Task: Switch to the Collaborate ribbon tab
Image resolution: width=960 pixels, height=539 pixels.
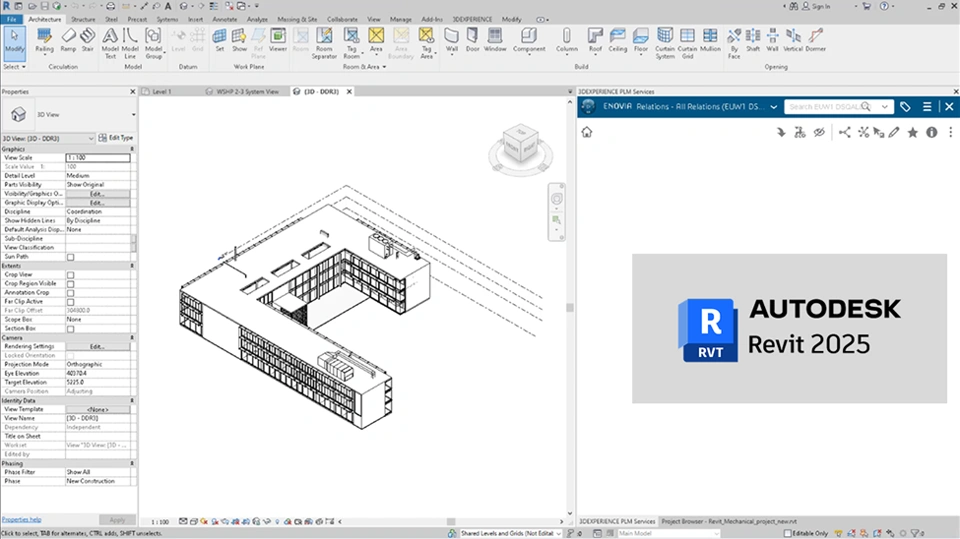Action: tap(342, 20)
